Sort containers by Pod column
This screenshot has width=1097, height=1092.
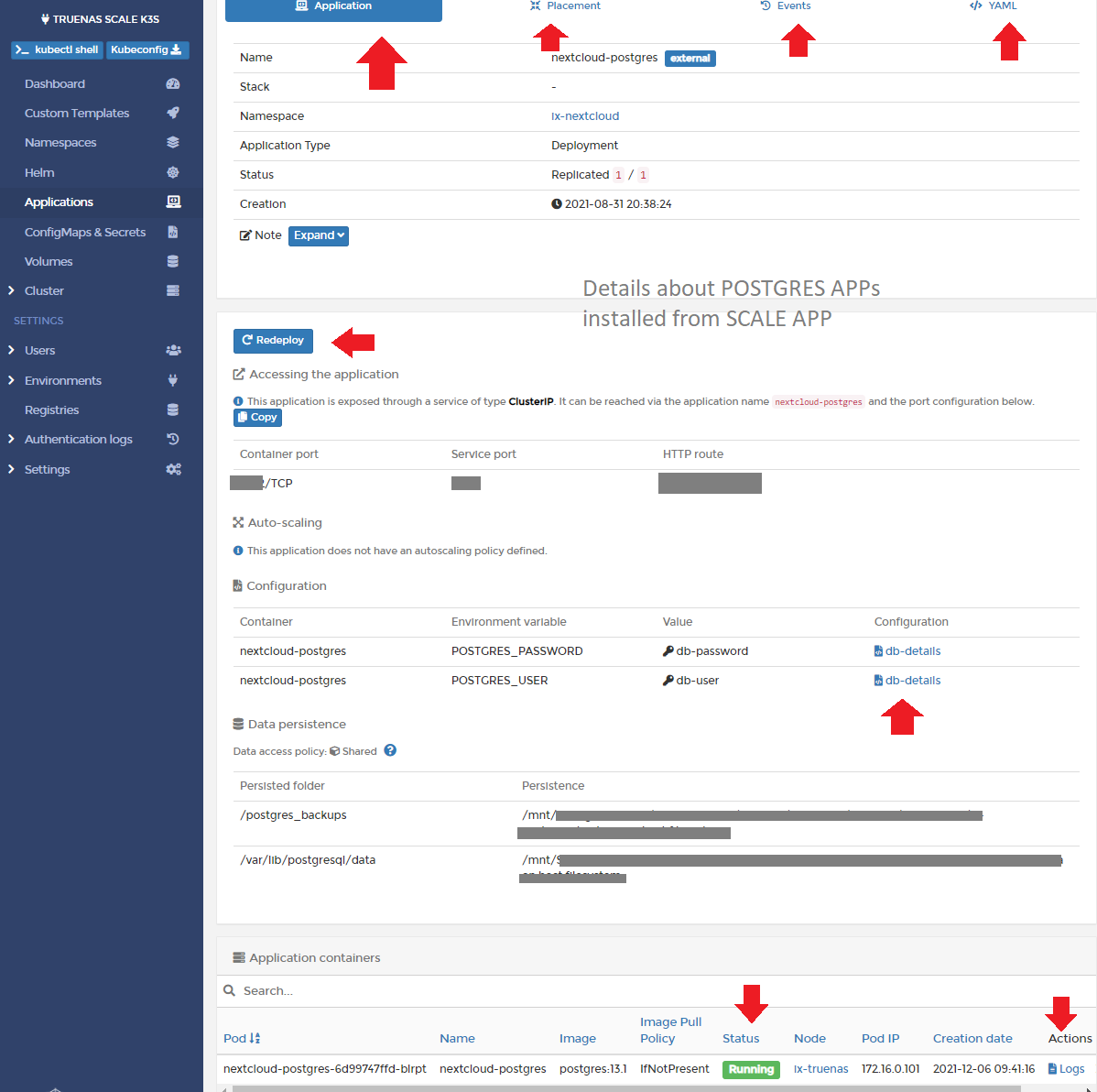coord(242,1038)
